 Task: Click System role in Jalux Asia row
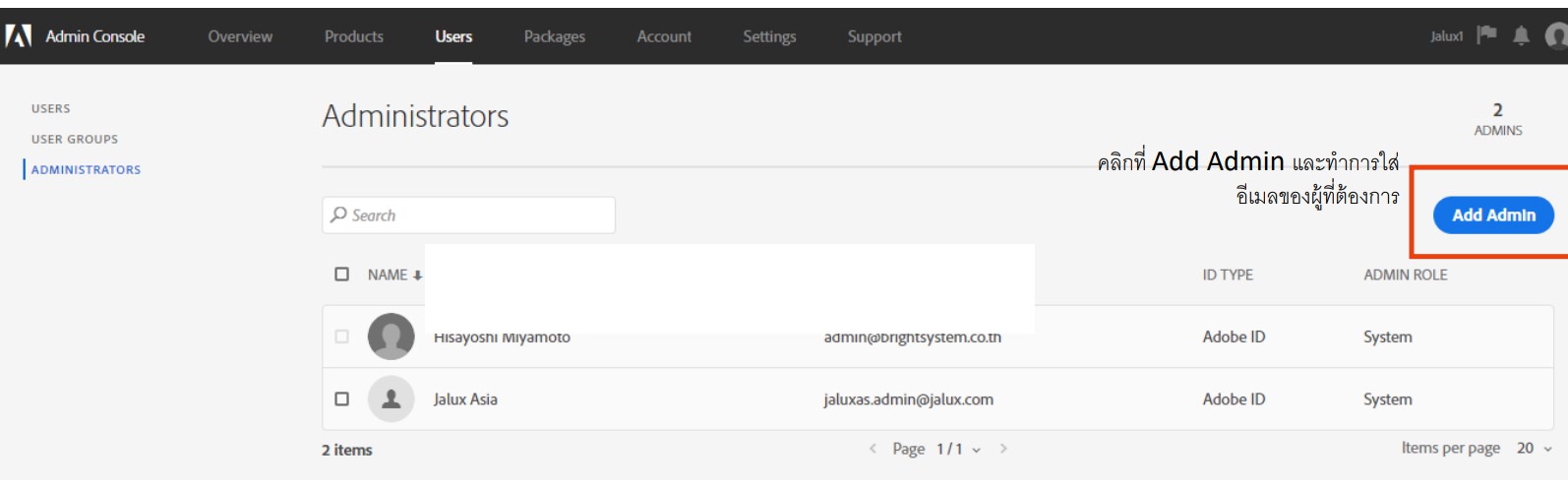[x=1387, y=399]
